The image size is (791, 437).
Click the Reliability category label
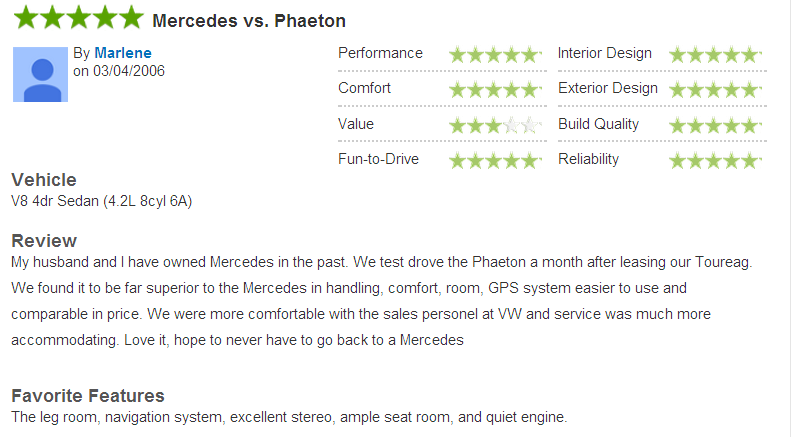coord(588,159)
